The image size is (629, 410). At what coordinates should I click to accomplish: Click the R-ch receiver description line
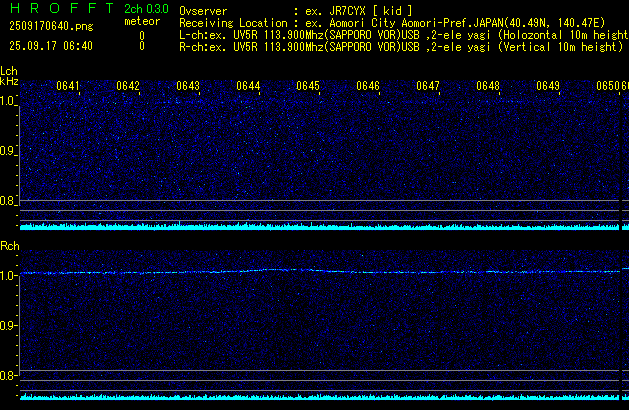(x=401, y=47)
